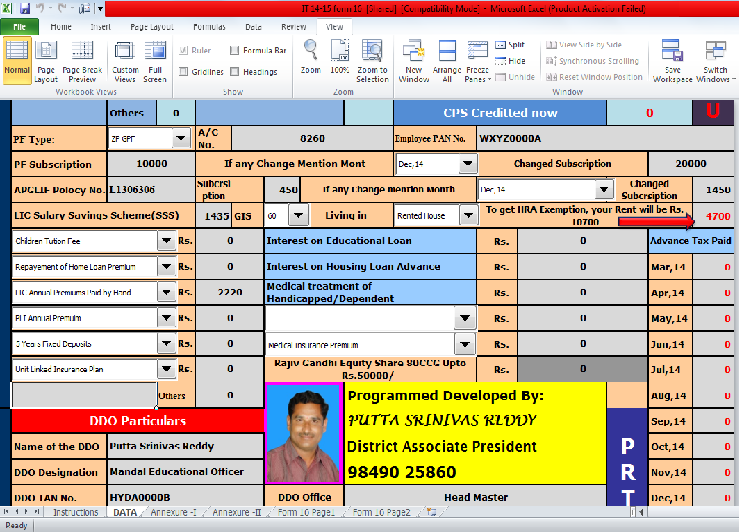
Task: Click CPS Creditted now header
Action: 500,113
